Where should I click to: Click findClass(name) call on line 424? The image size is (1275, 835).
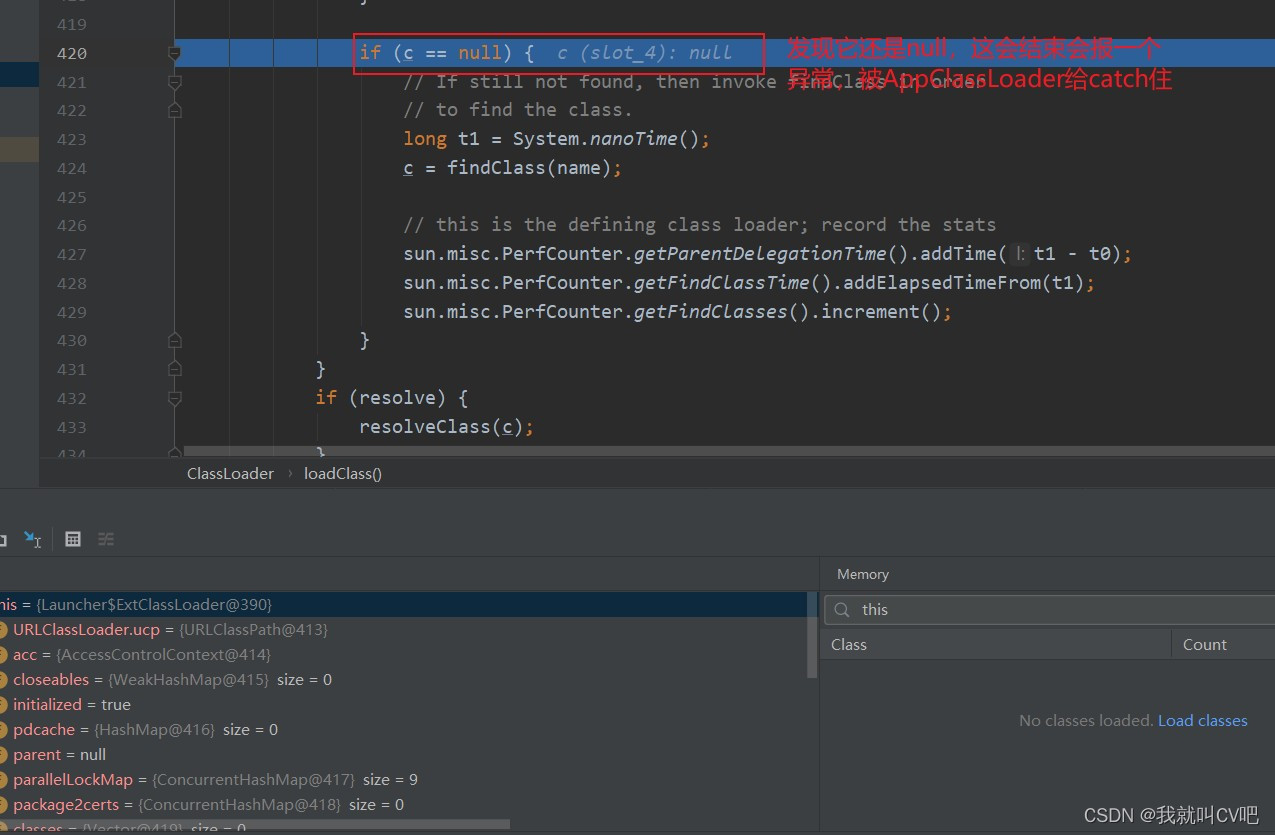(529, 168)
